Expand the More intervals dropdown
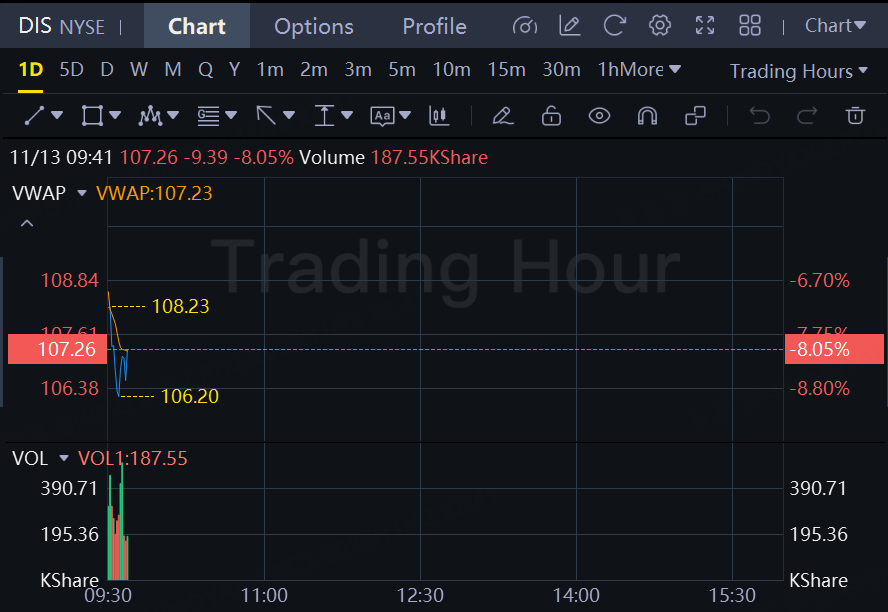Viewport: 888px width, 612px height. tap(651, 70)
